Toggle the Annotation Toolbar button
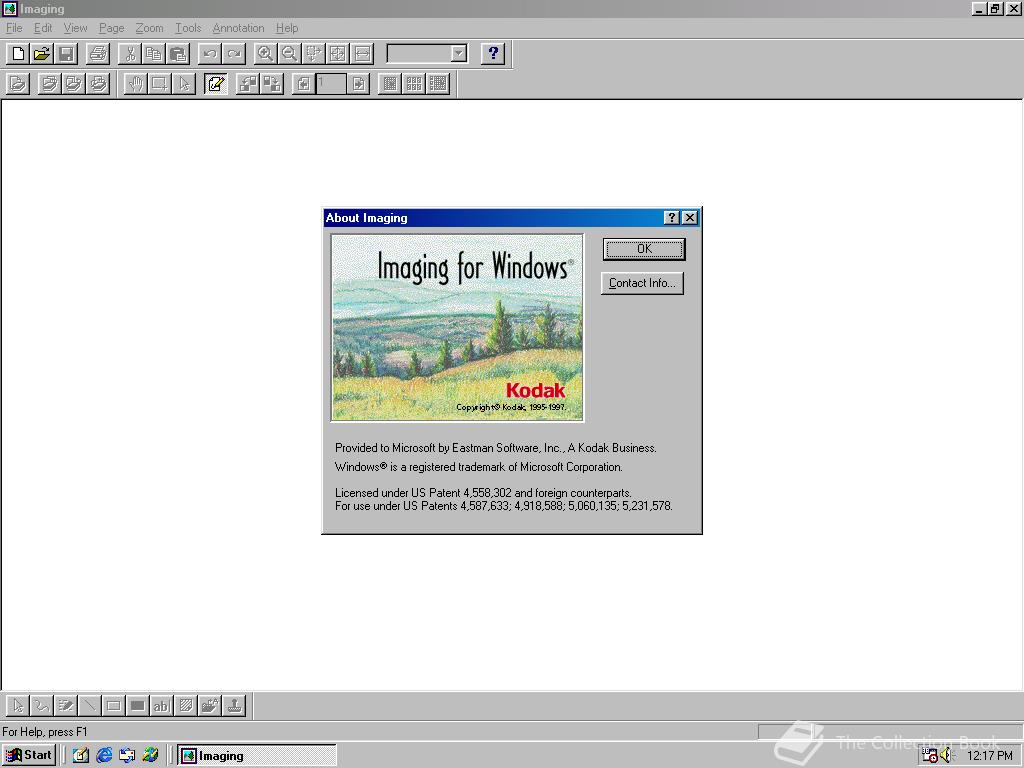The width and height of the screenshot is (1024, 768). [x=216, y=84]
